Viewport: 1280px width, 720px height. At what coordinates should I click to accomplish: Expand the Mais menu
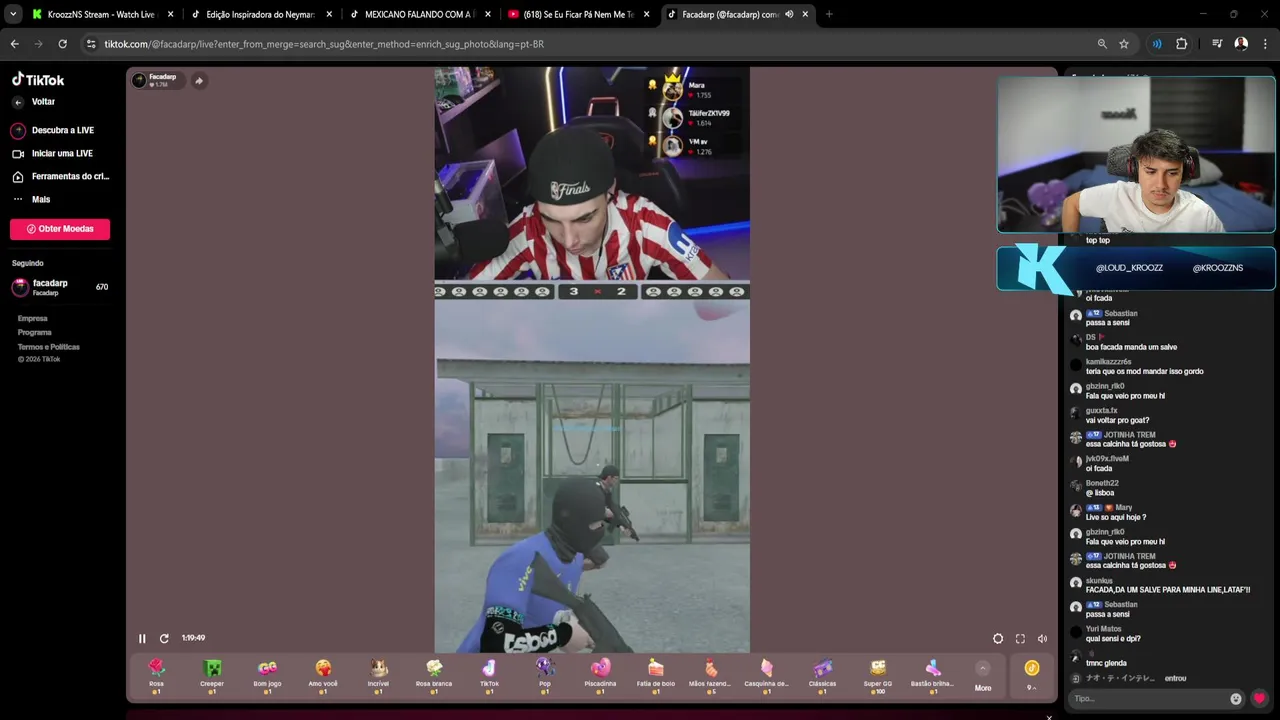(32, 199)
